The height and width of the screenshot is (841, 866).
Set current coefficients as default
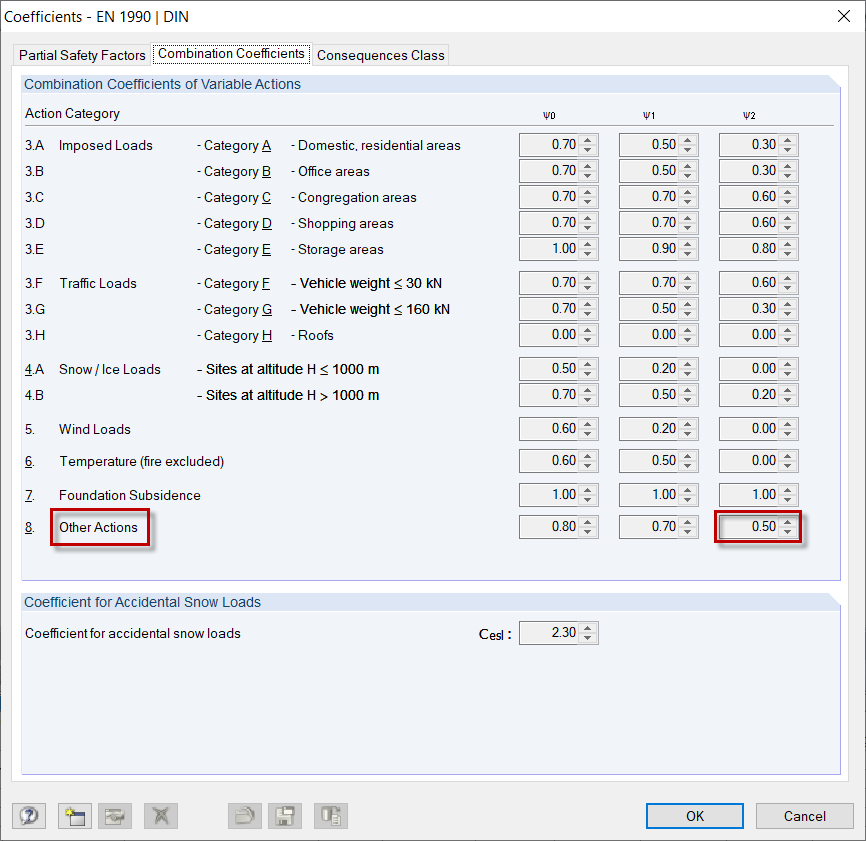coord(114,816)
